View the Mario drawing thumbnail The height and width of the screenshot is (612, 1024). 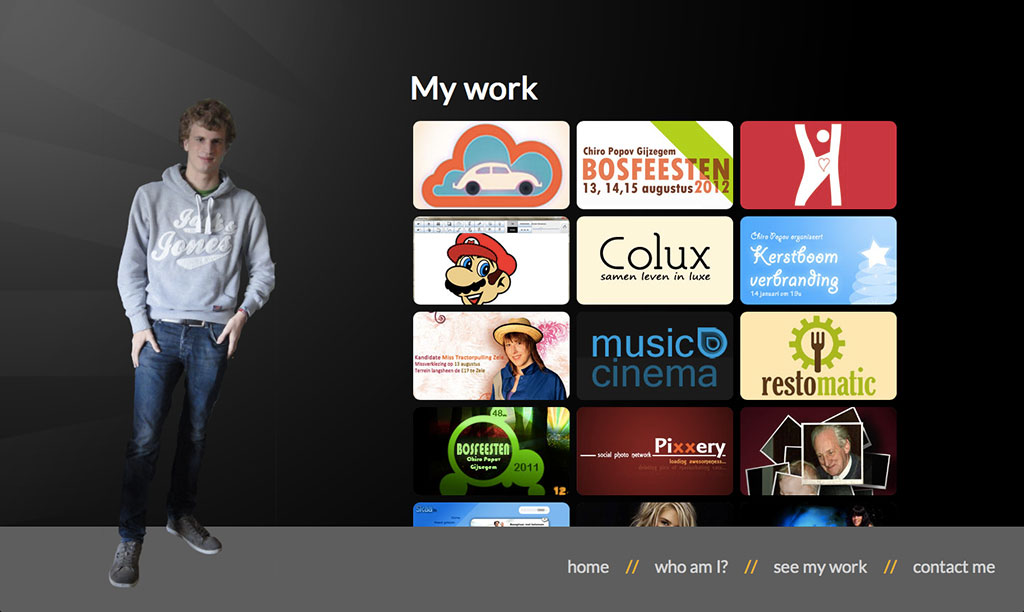point(491,261)
